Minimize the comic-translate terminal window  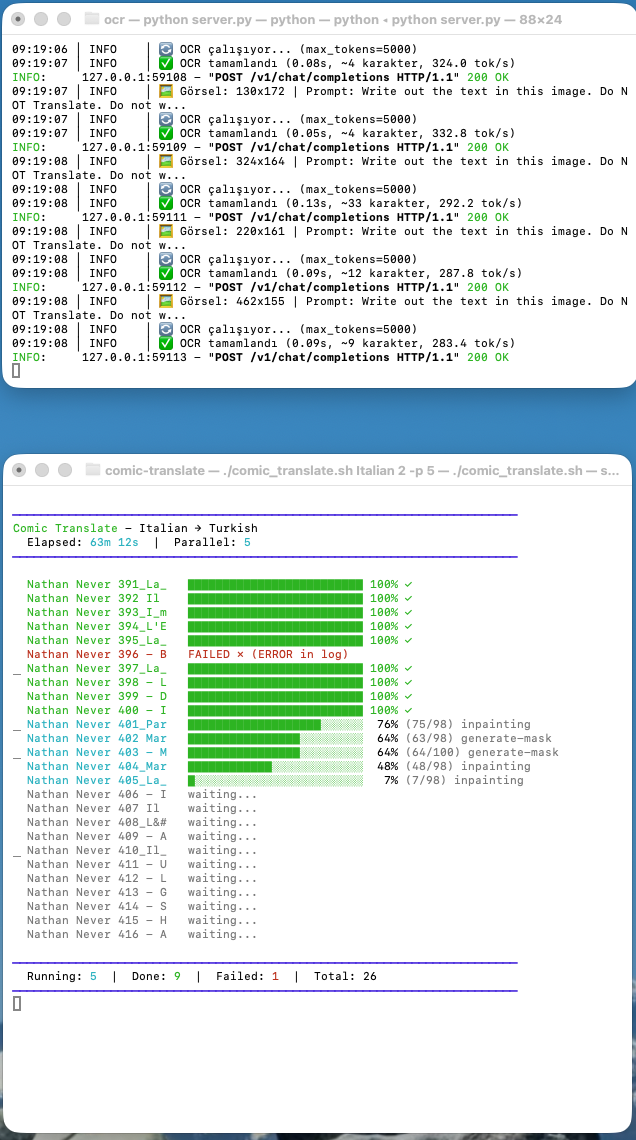tap(41, 470)
